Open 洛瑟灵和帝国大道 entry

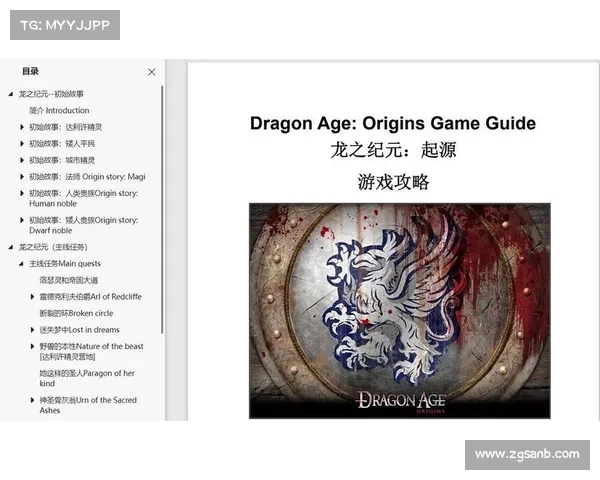[69, 280]
